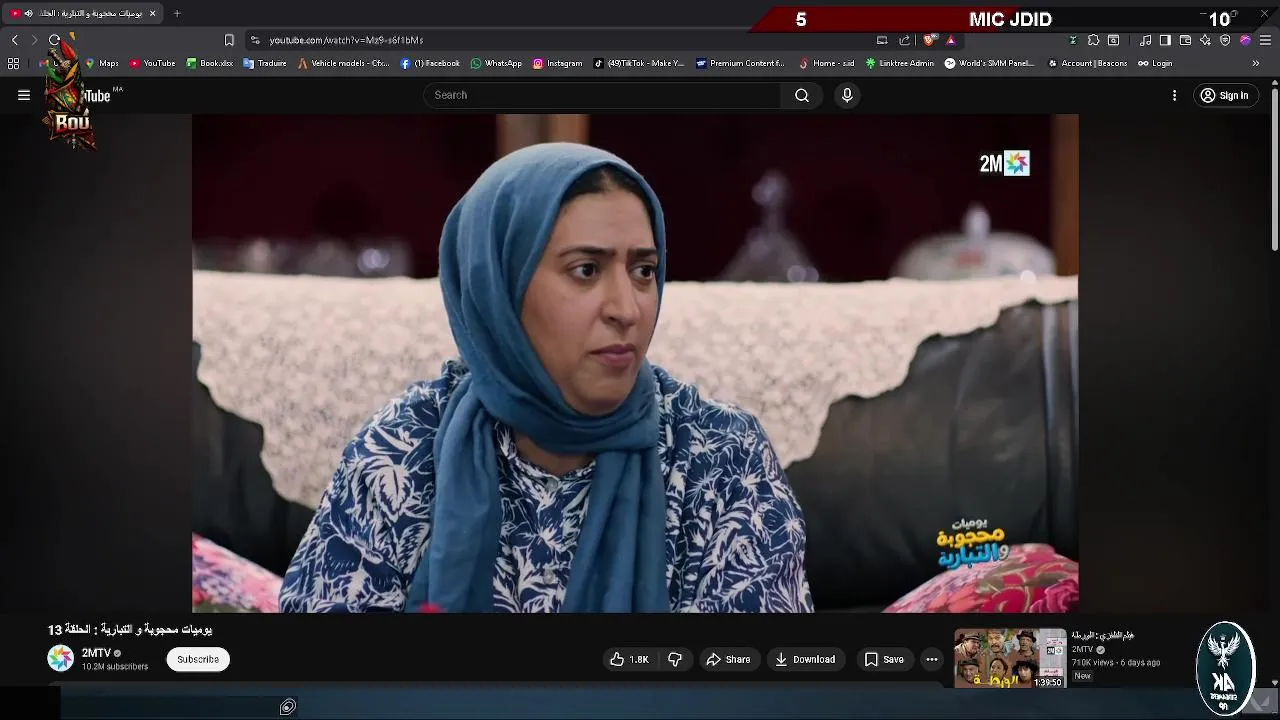
Task: Open the Account | Beacons bookmark
Action: coord(1087,63)
